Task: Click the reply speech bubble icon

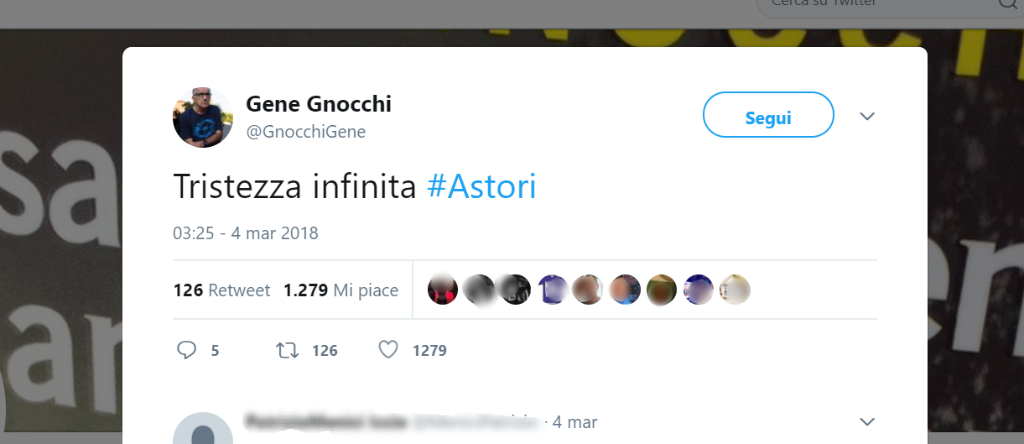Action: click(x=186, y=350)
